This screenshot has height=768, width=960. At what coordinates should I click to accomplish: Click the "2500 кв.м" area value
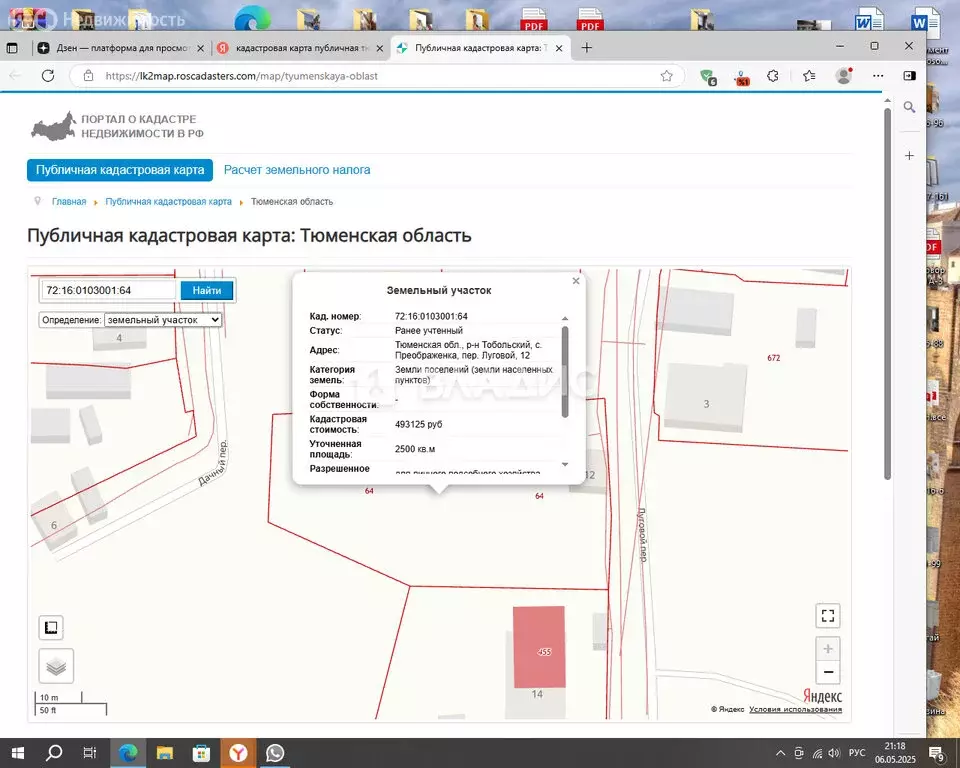tap(415, 449)
